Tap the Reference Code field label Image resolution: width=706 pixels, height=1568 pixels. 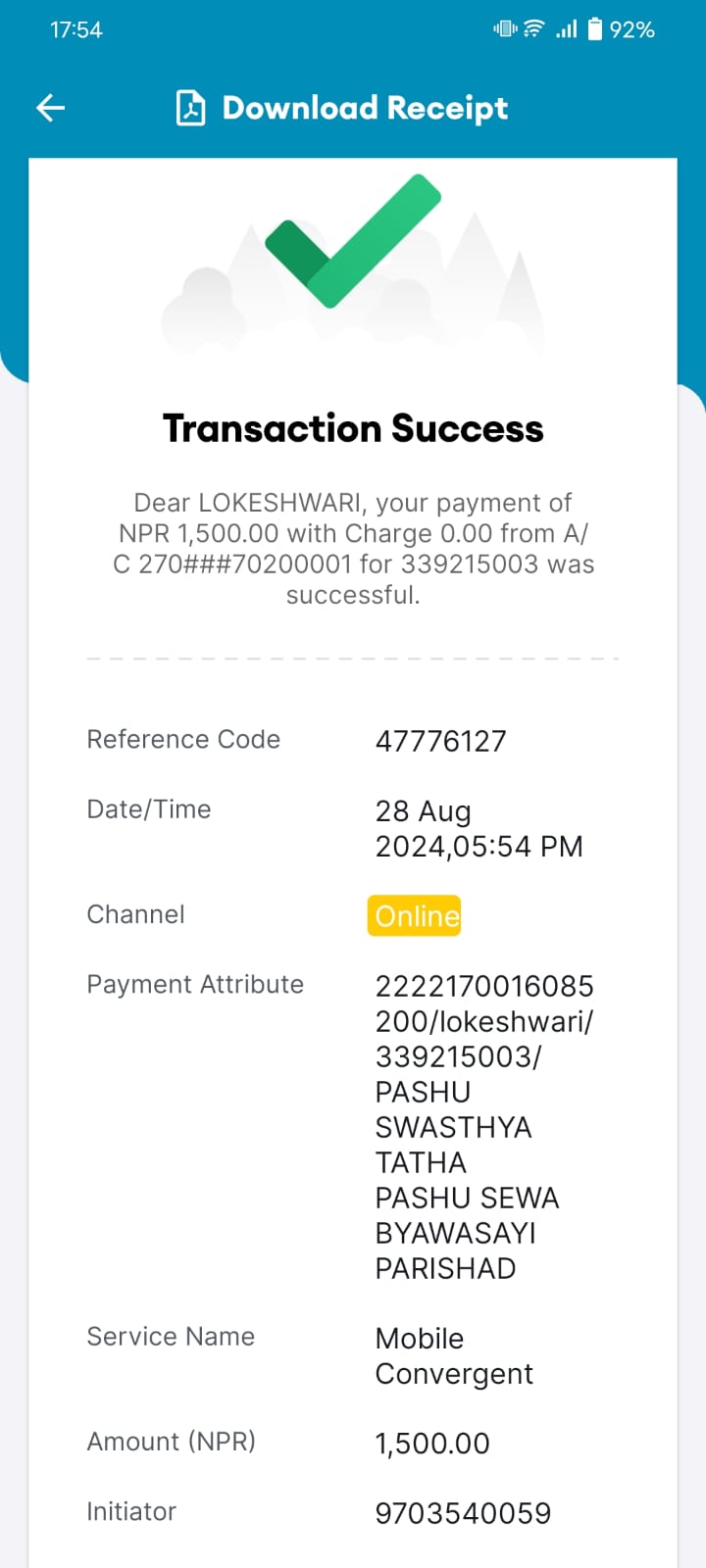pyautogui.click(x=183, y=739)
